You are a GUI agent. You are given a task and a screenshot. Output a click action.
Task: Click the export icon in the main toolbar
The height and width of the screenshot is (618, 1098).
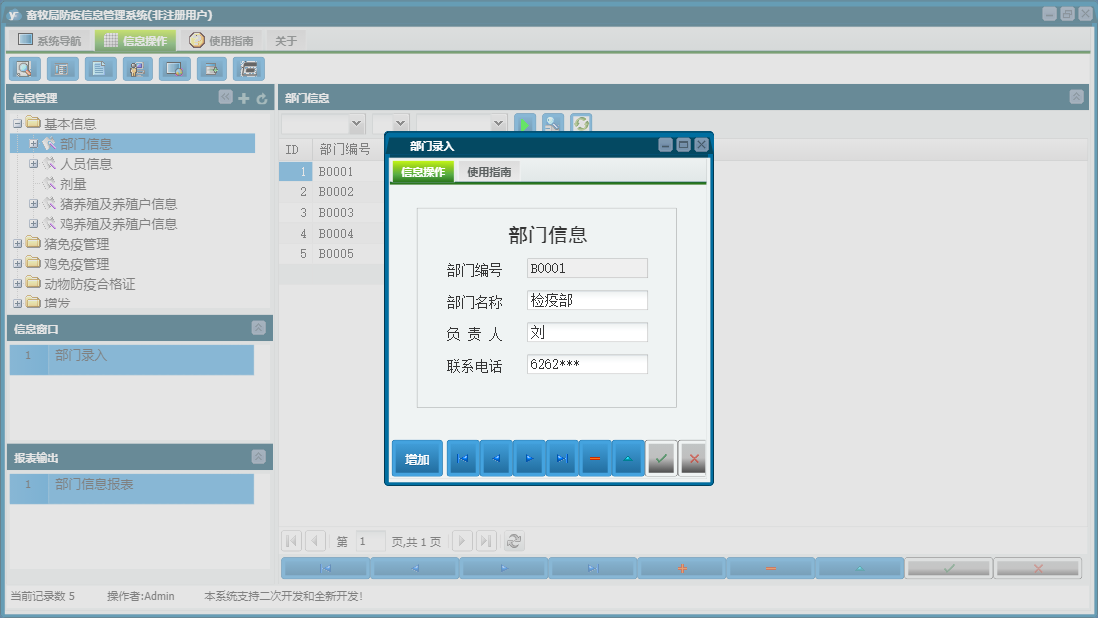click(211, 68)
